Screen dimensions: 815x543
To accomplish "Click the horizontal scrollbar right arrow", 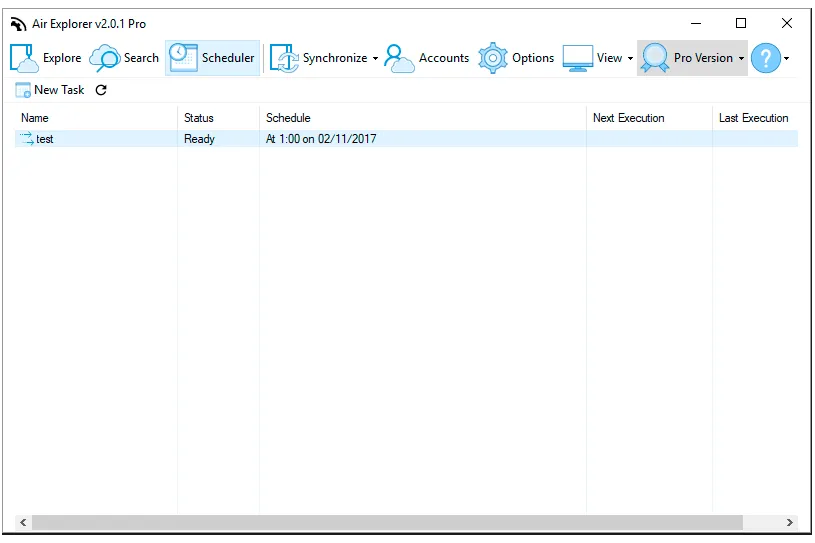I will pyautogui.click(x=789, y=522).
